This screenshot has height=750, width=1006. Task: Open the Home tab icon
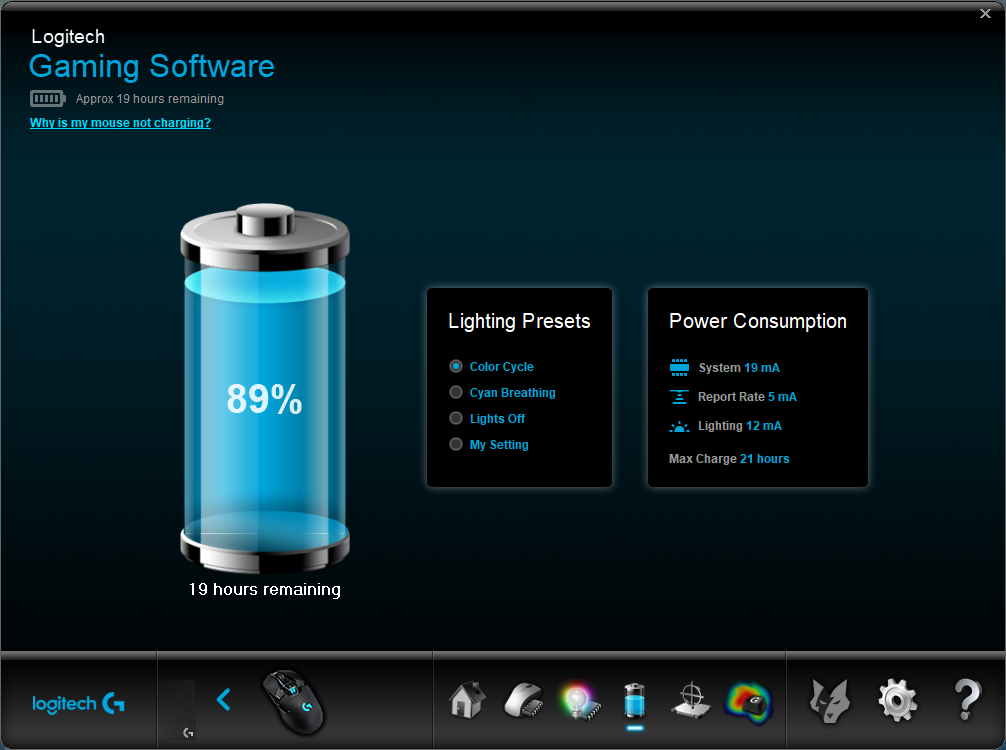tap(467, 700)
